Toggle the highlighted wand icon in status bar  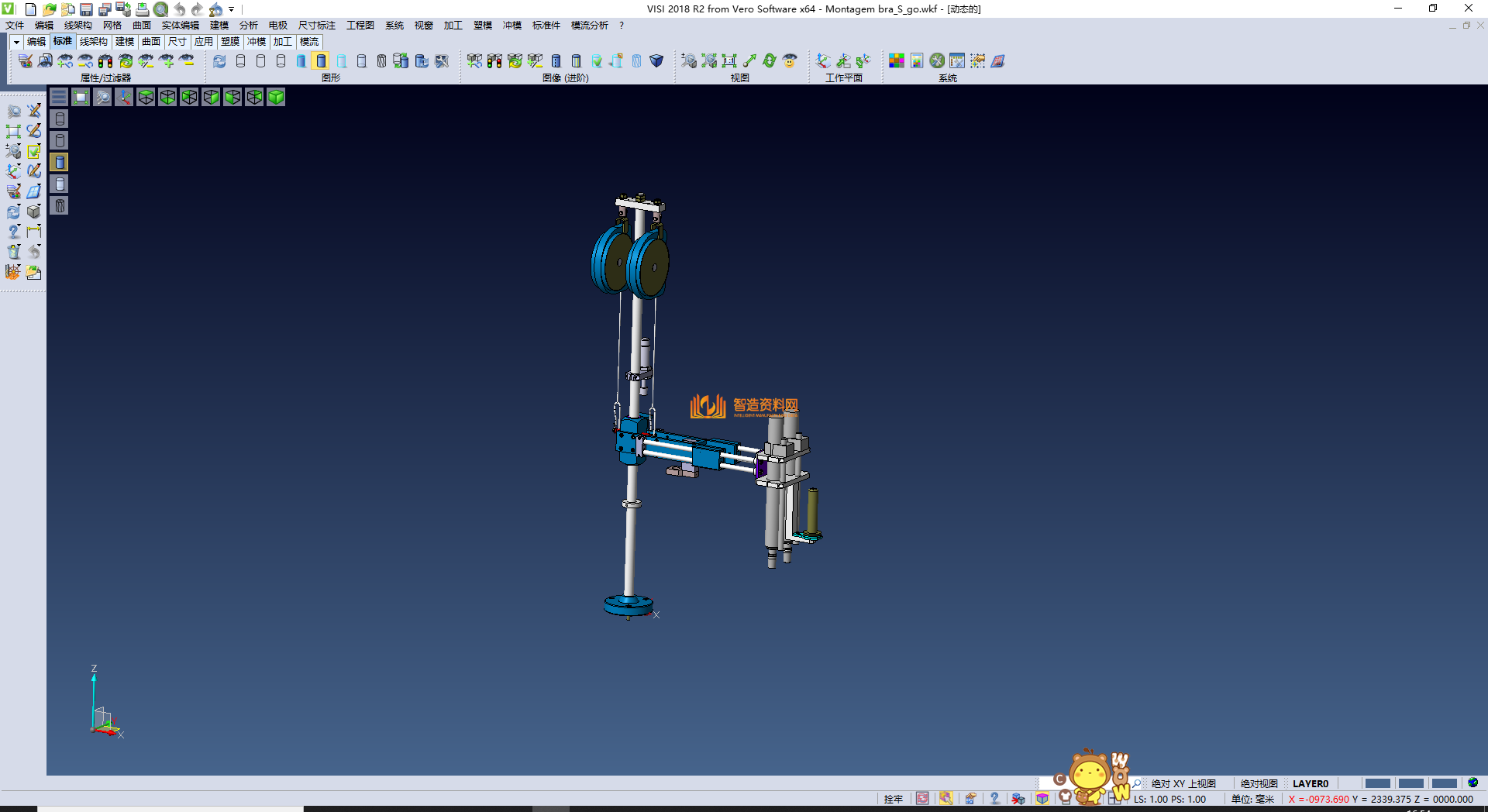tap(945, 799)
